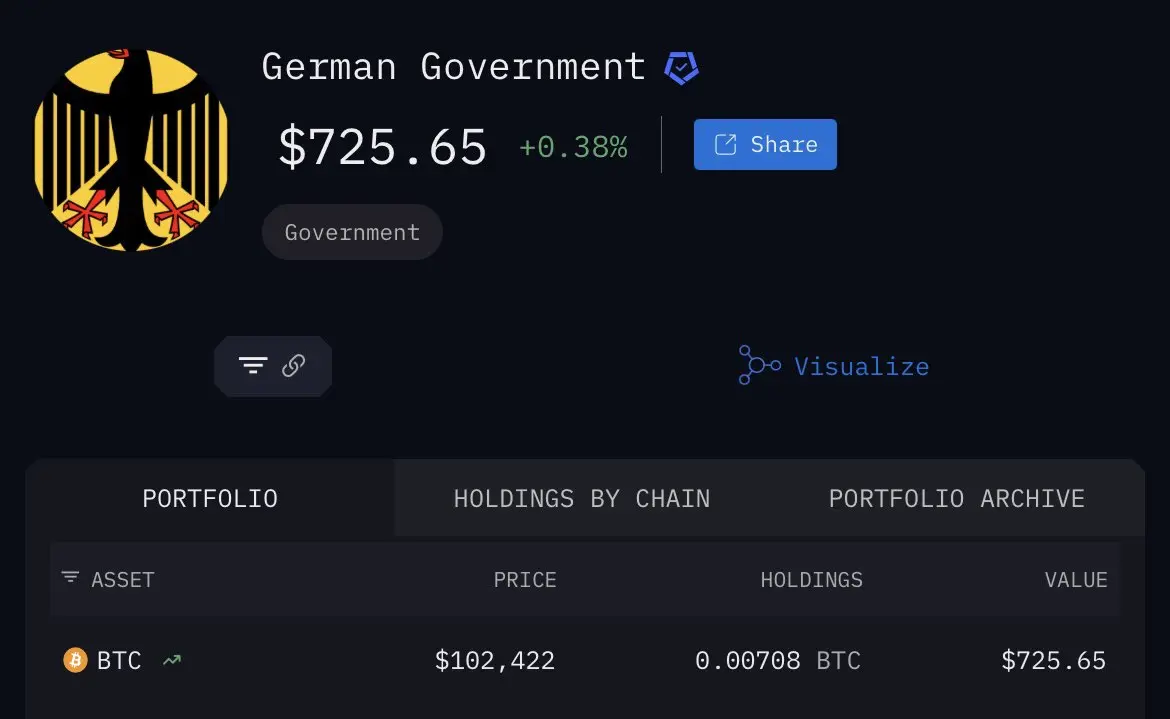Click the chain link icon
This screenshot has width=1170, height=719.
tap(293, 366)
